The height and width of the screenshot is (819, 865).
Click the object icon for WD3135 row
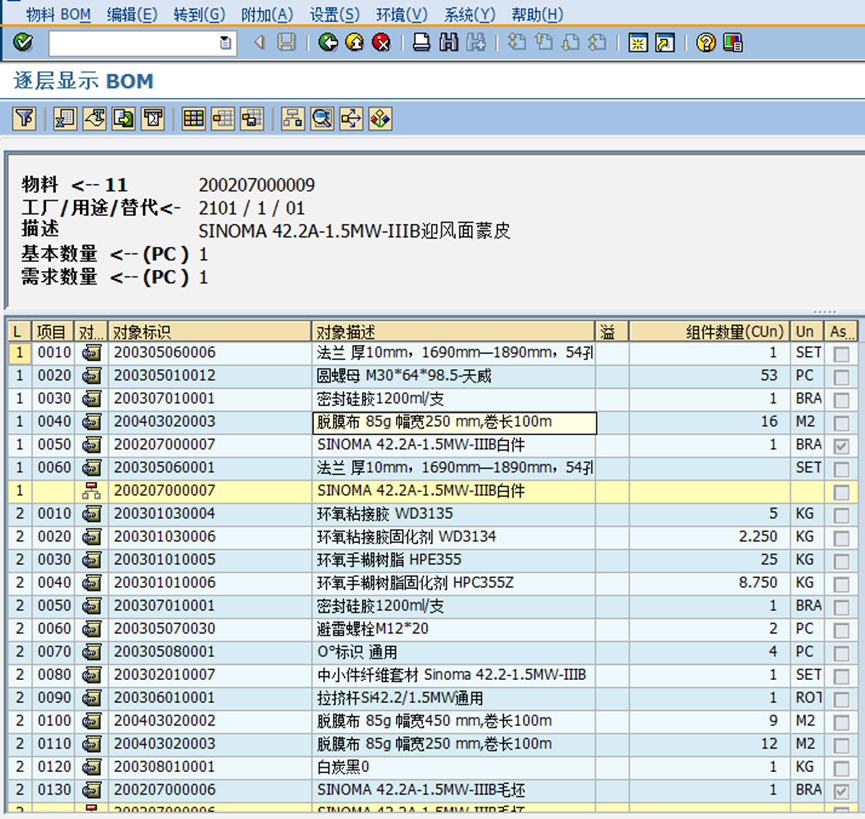tap(92, 514)
